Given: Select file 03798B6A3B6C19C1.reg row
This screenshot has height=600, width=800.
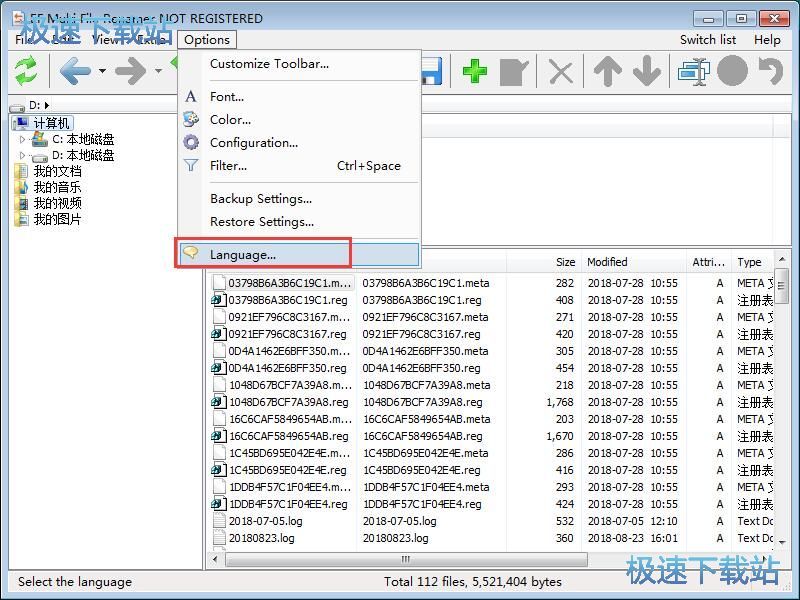Looking at the screenshot, I should pos(288,300).
